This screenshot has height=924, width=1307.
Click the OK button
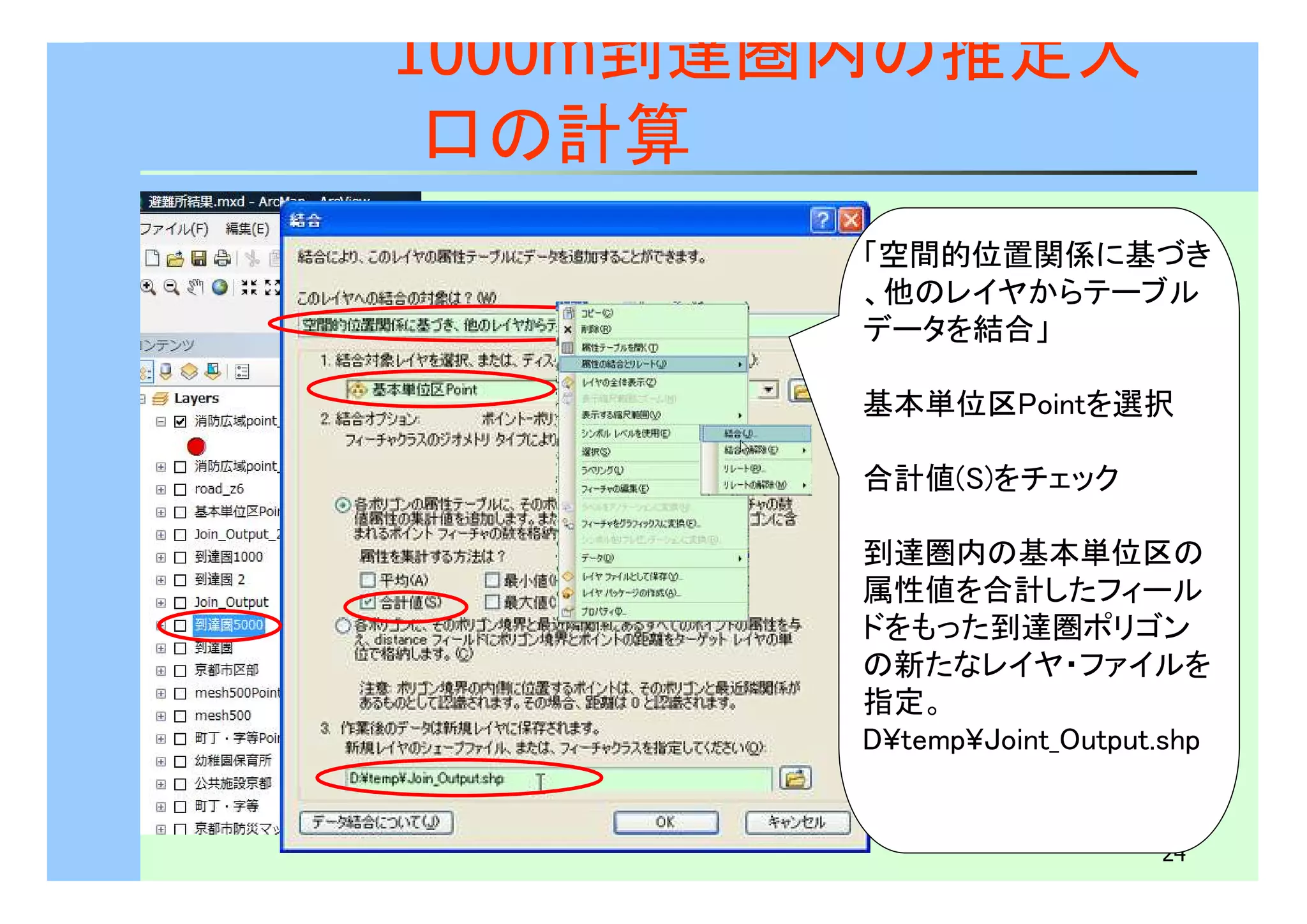666,822
